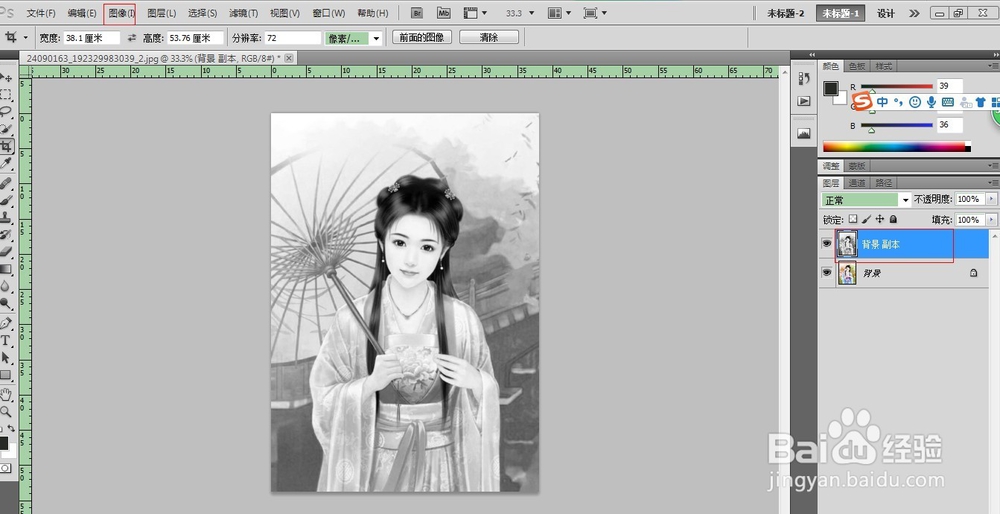Select the Rectangle shape tool
Image resolution: width=1000 pixels, height=514 pixels.
[x=6, y=375]
